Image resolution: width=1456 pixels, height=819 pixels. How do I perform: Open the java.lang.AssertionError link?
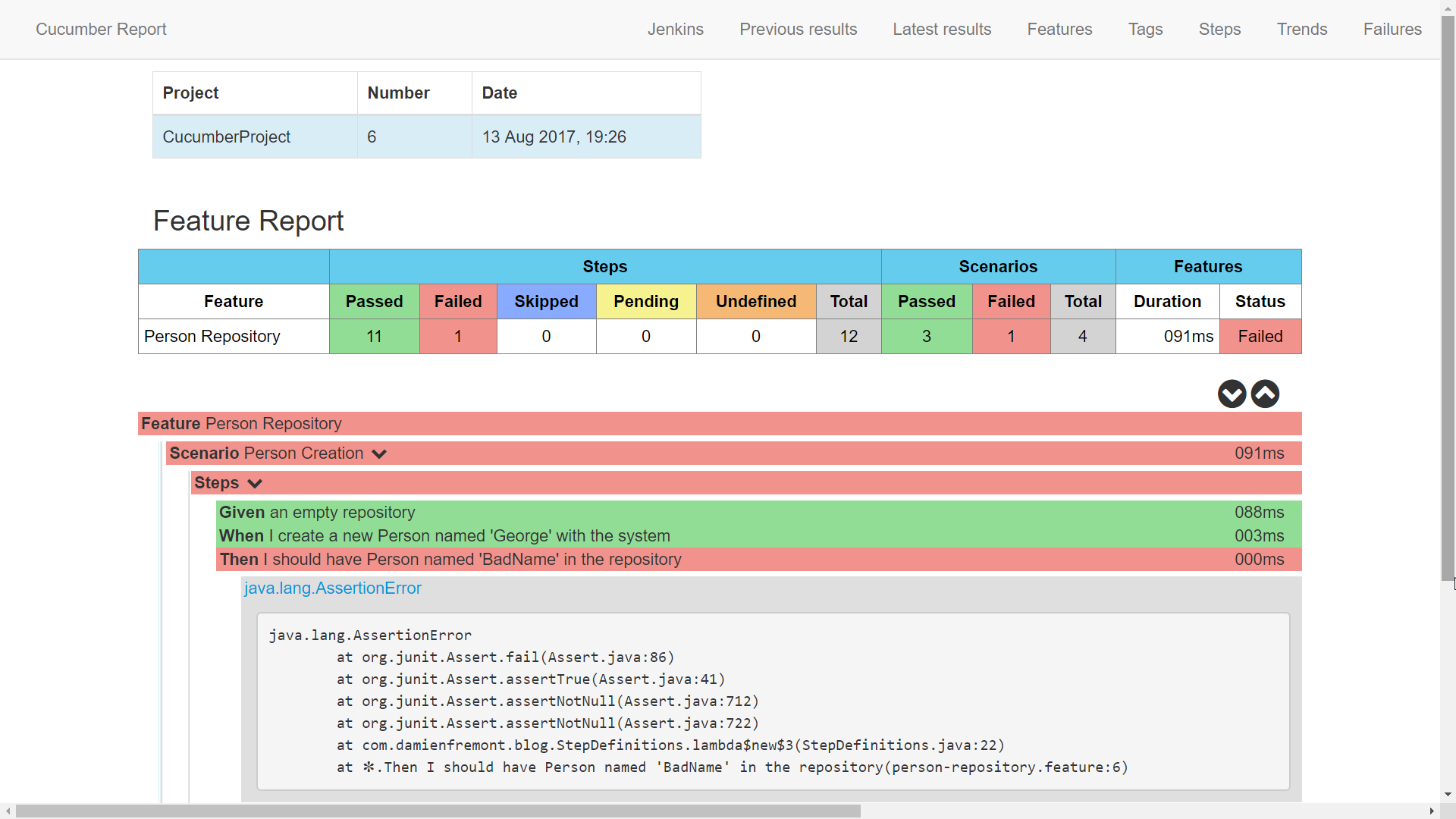tap(332, 588)
